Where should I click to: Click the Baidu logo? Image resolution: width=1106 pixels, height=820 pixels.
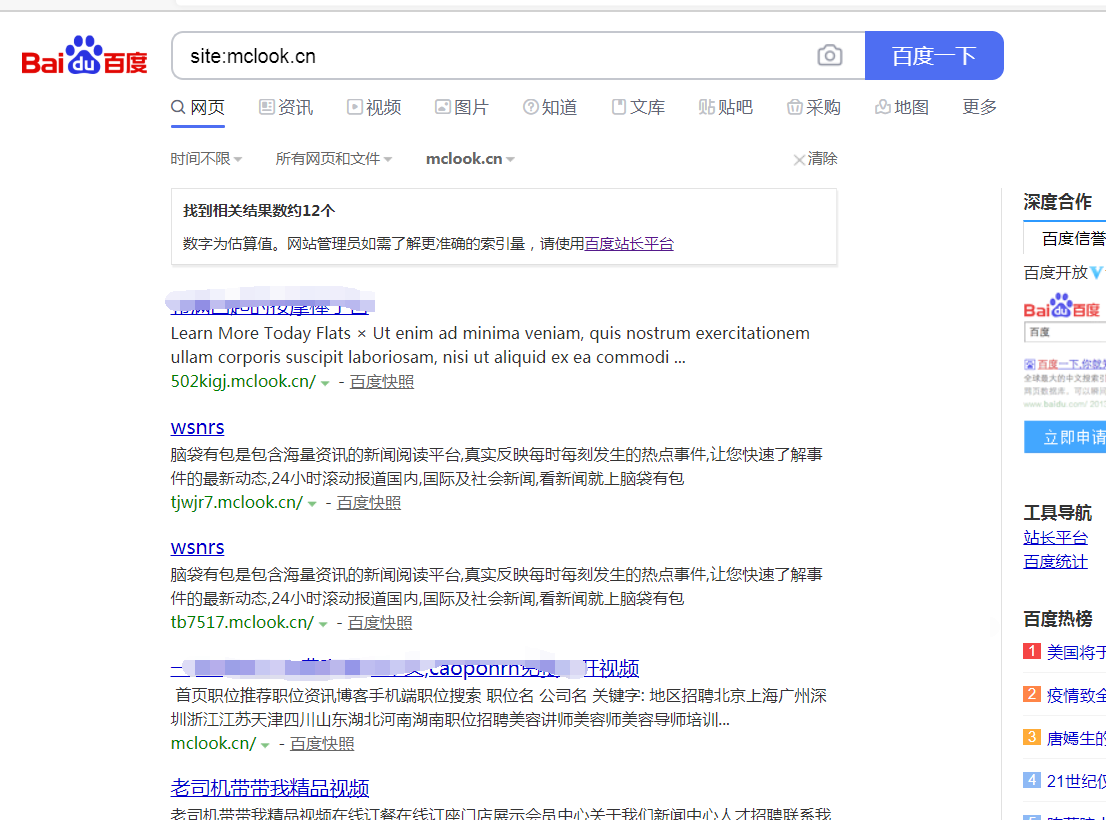pyautogui.click(x=84, y=55)
